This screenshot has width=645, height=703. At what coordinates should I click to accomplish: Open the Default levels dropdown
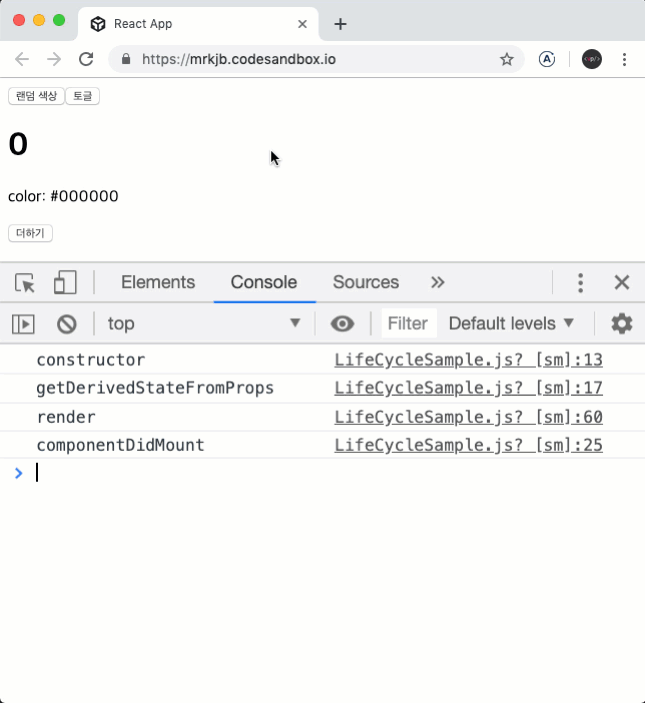pyautogui.click(x=511, y=323)
